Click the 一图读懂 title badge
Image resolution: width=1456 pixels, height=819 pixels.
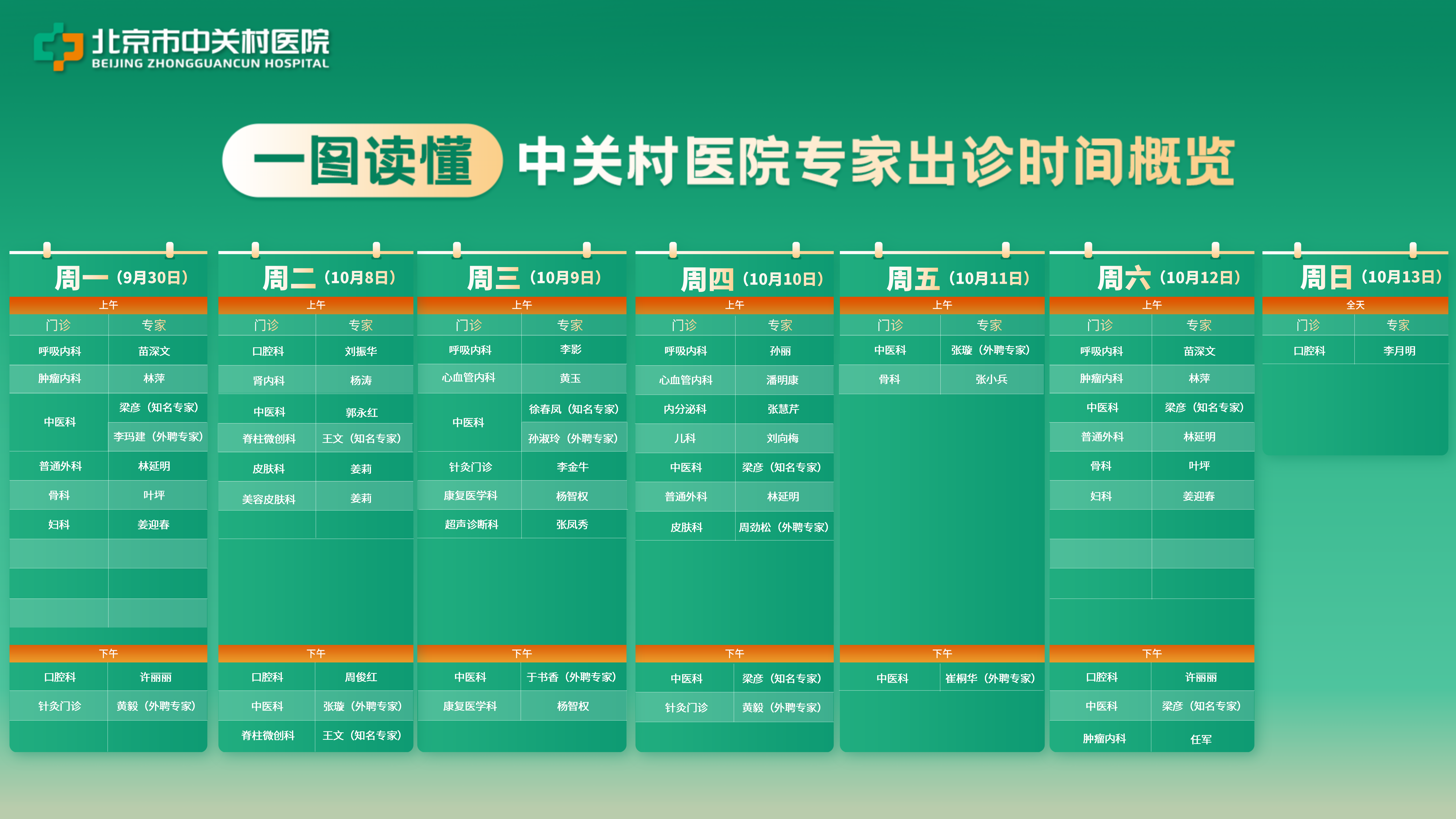coord(362,161)
